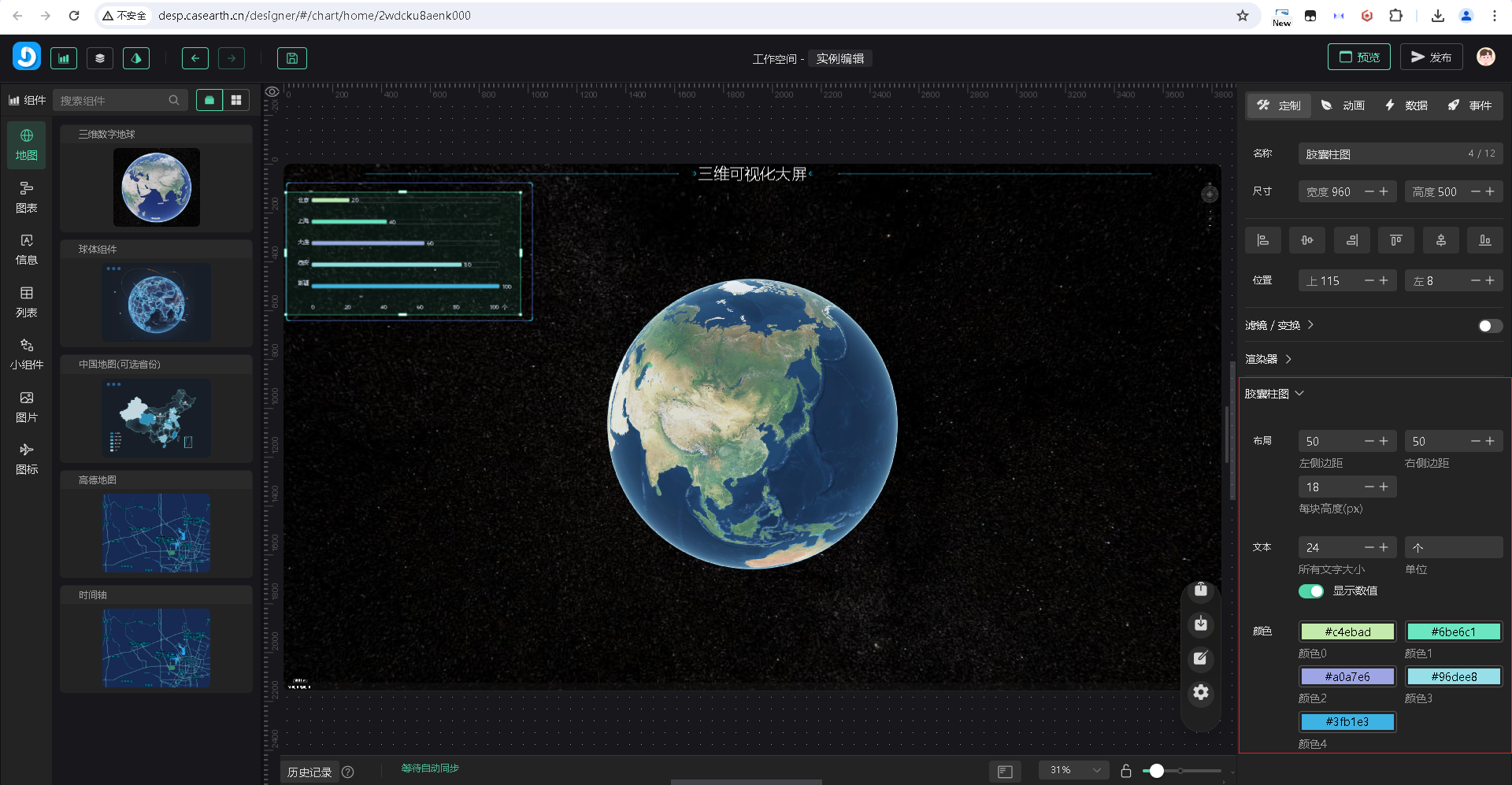Open the layers panel icon
This screenshot has width=1512, height=785.
100,58
